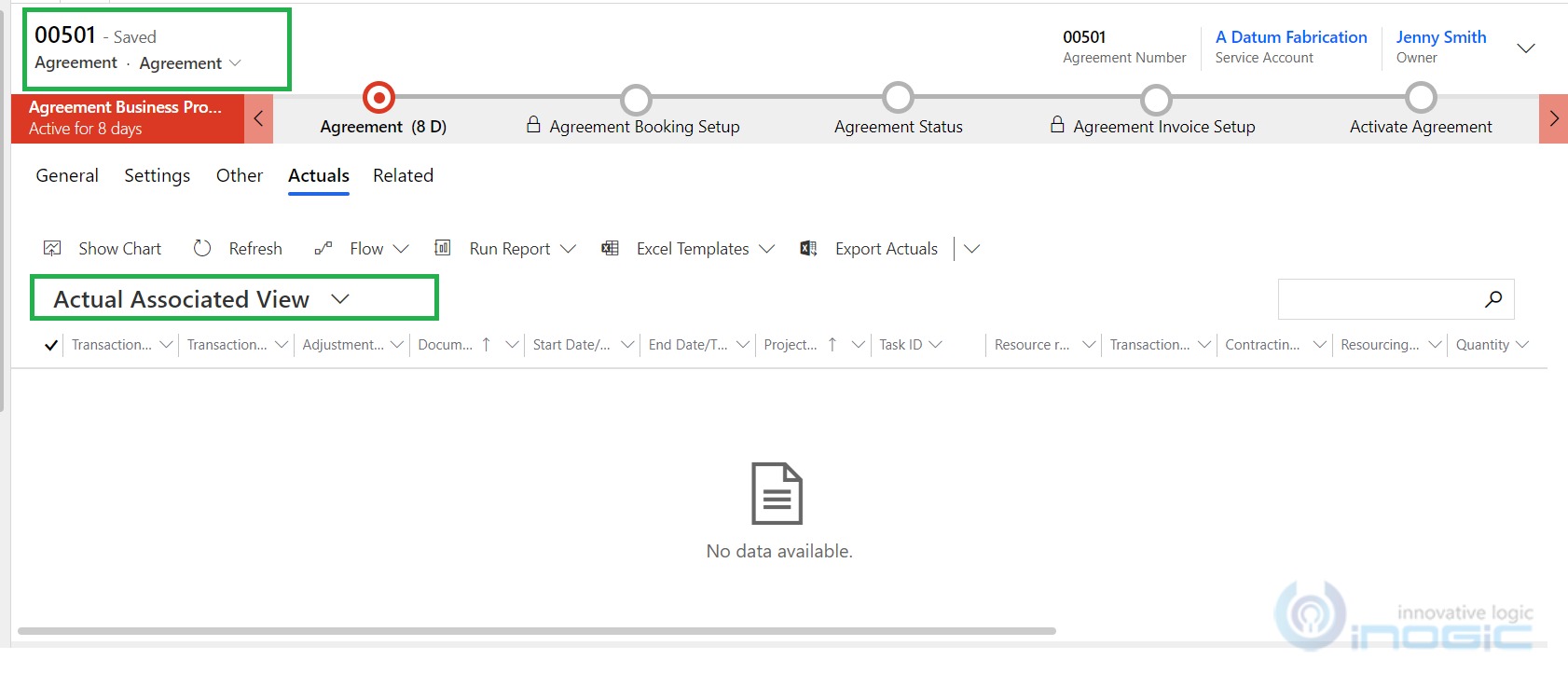Open the Resourcing... column filter chevron
The height and width of the screenshot is (687, 1568).
click(x=1435, y=345)
